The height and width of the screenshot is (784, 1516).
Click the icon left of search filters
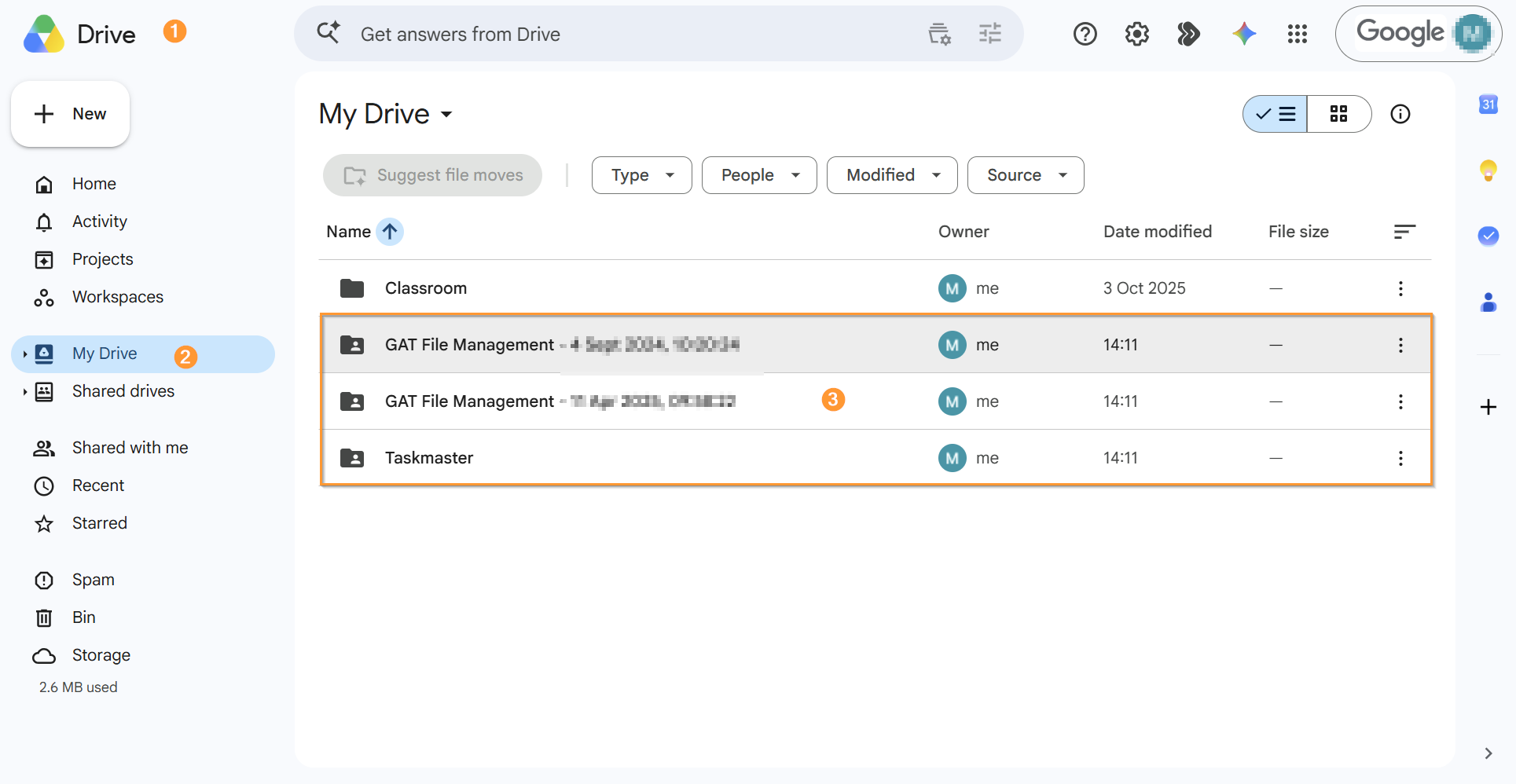click(939, 34)
